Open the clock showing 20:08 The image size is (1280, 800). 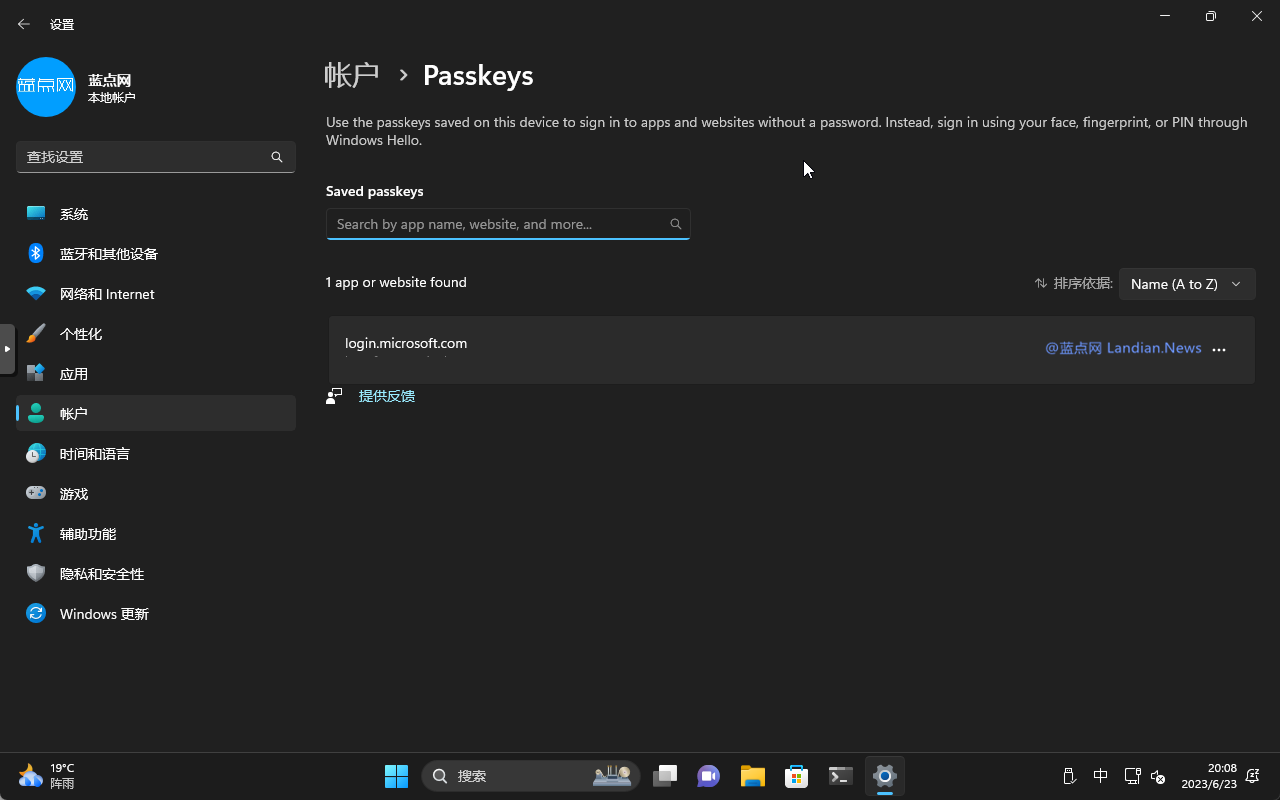click(x=1209, y=776)
